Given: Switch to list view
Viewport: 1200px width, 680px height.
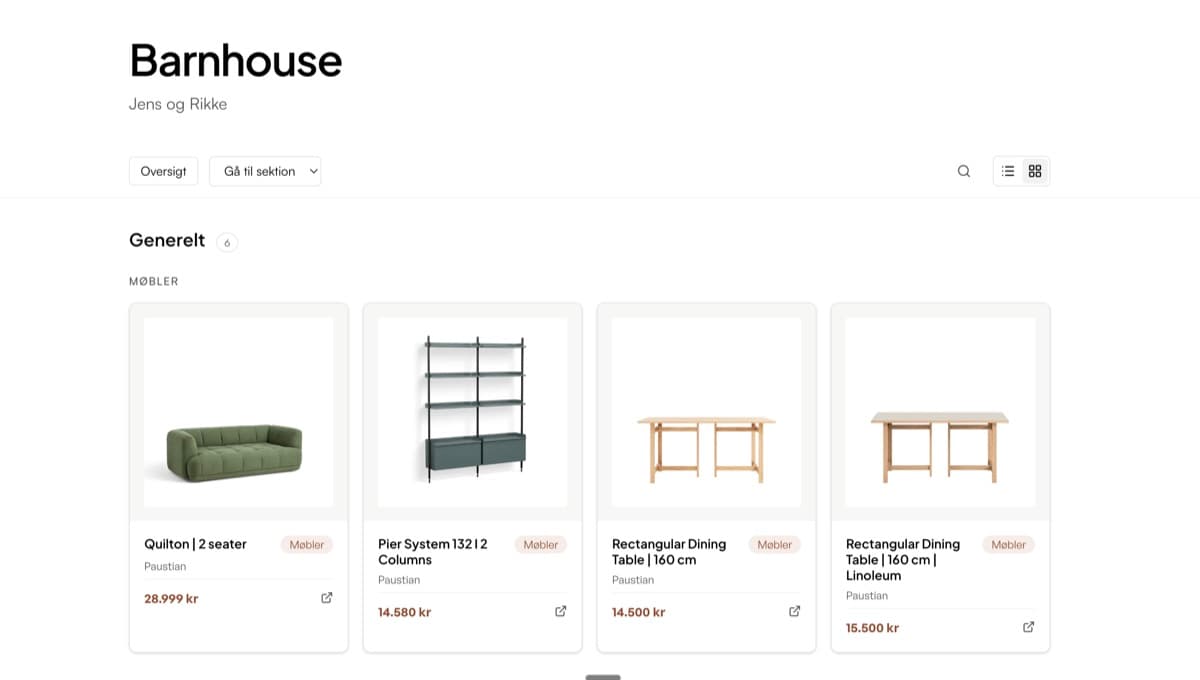Looking at the screenshot, I should 1008,171.
